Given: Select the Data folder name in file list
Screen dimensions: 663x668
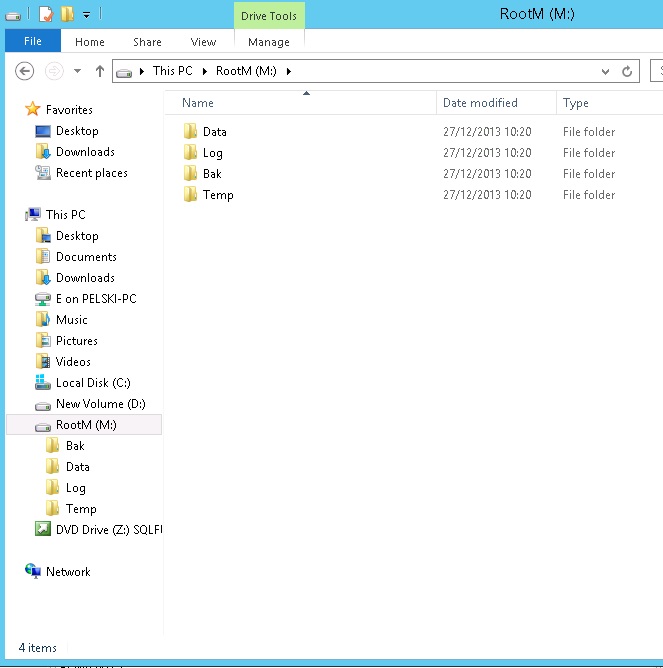Looking at the screenshot, I should coord(215,132).
